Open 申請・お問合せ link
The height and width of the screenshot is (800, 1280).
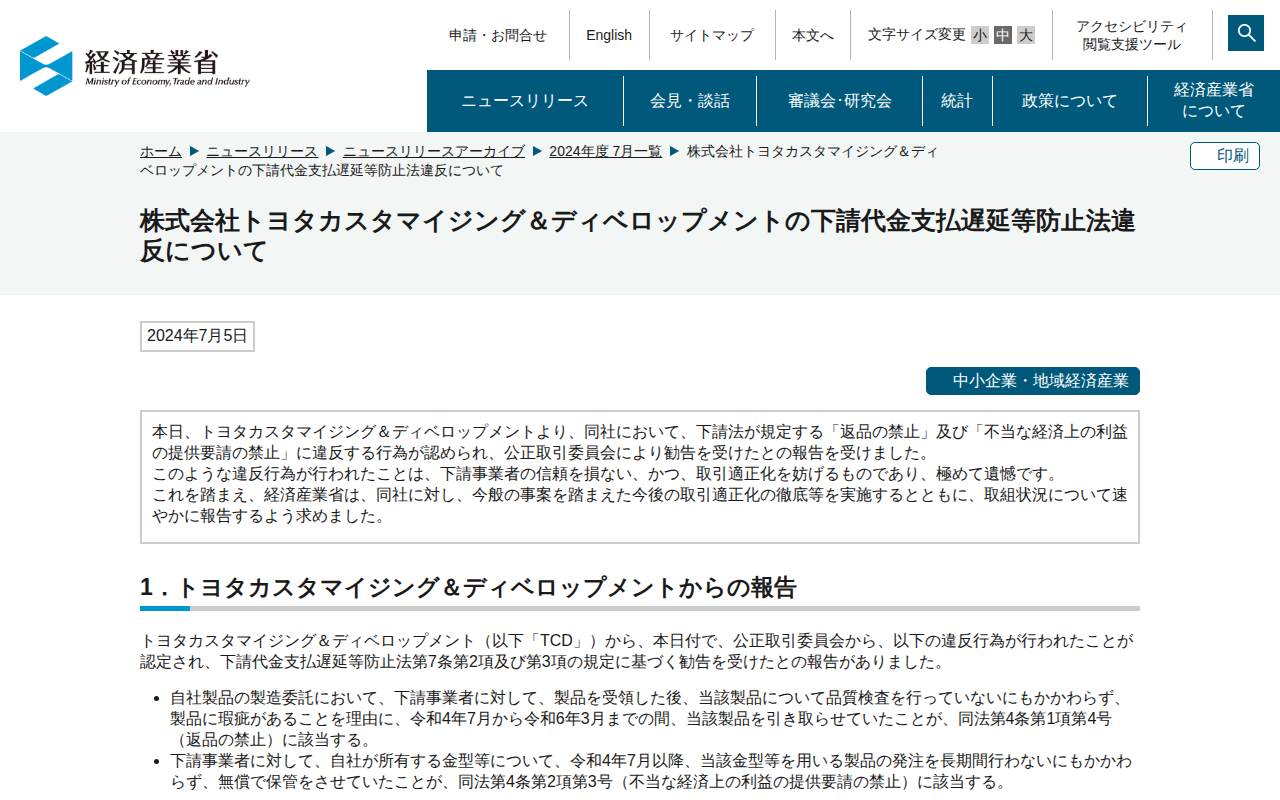click(x=498, y=35)
